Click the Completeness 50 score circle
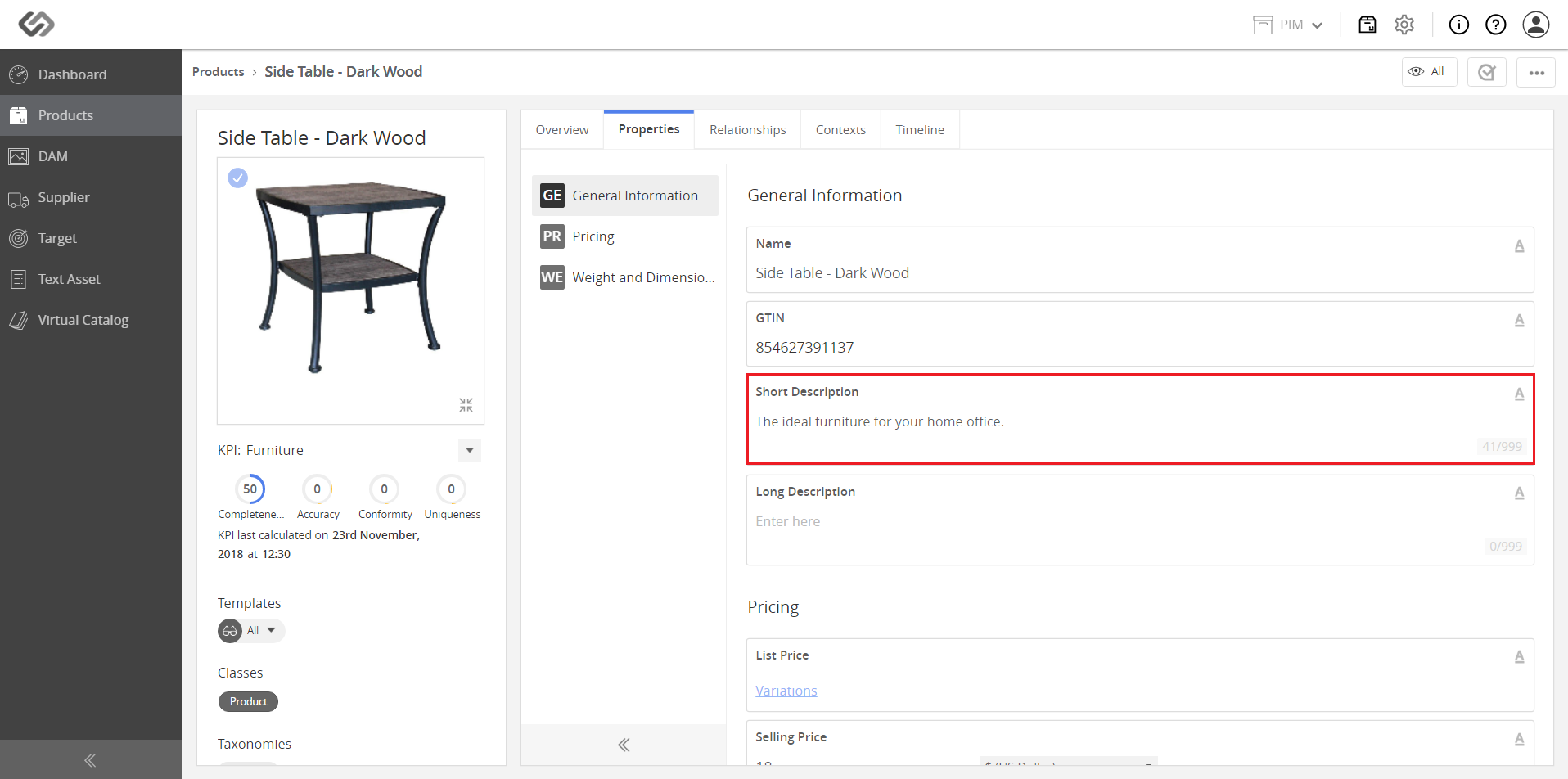 (x=250, y=489)
